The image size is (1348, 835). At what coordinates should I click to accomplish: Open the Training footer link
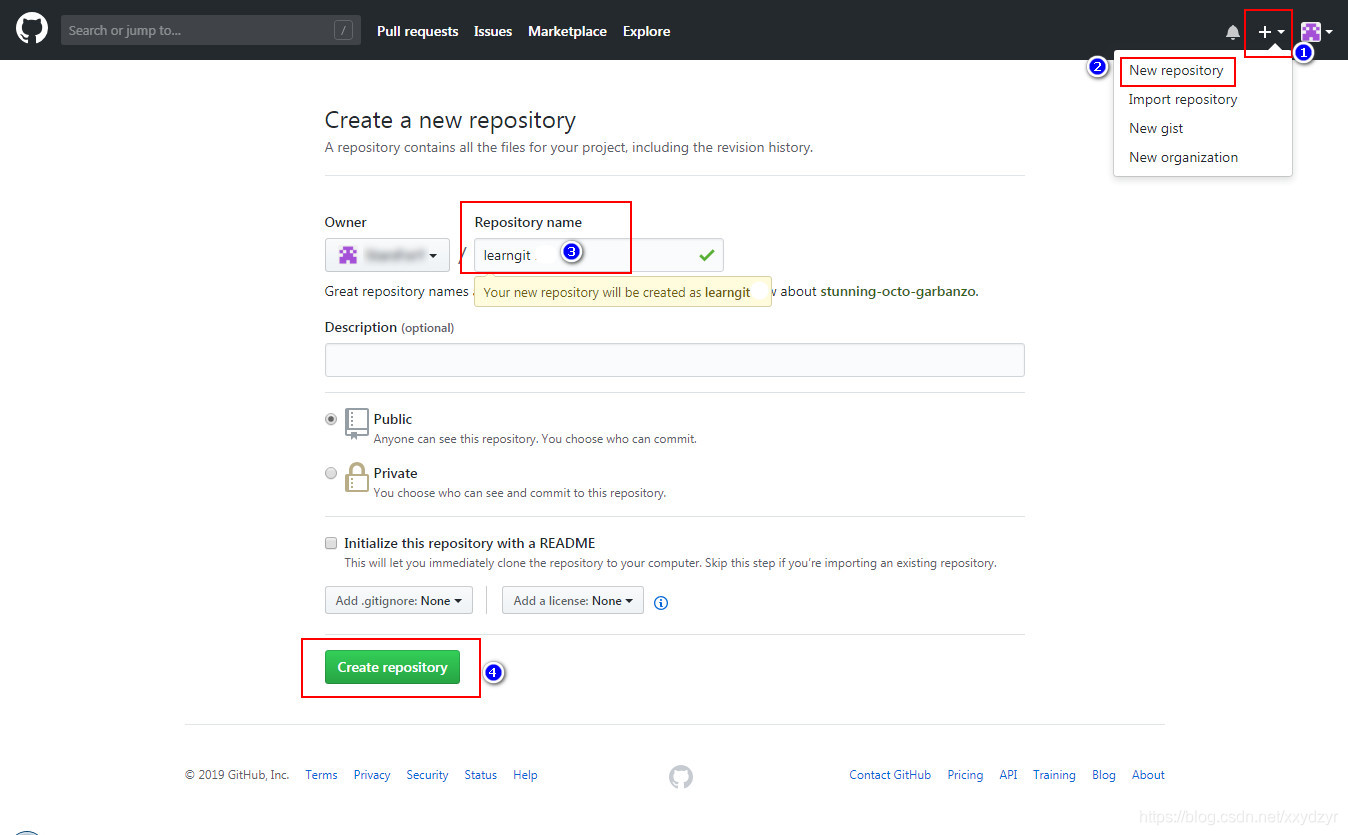click(x=1054, y=775)
